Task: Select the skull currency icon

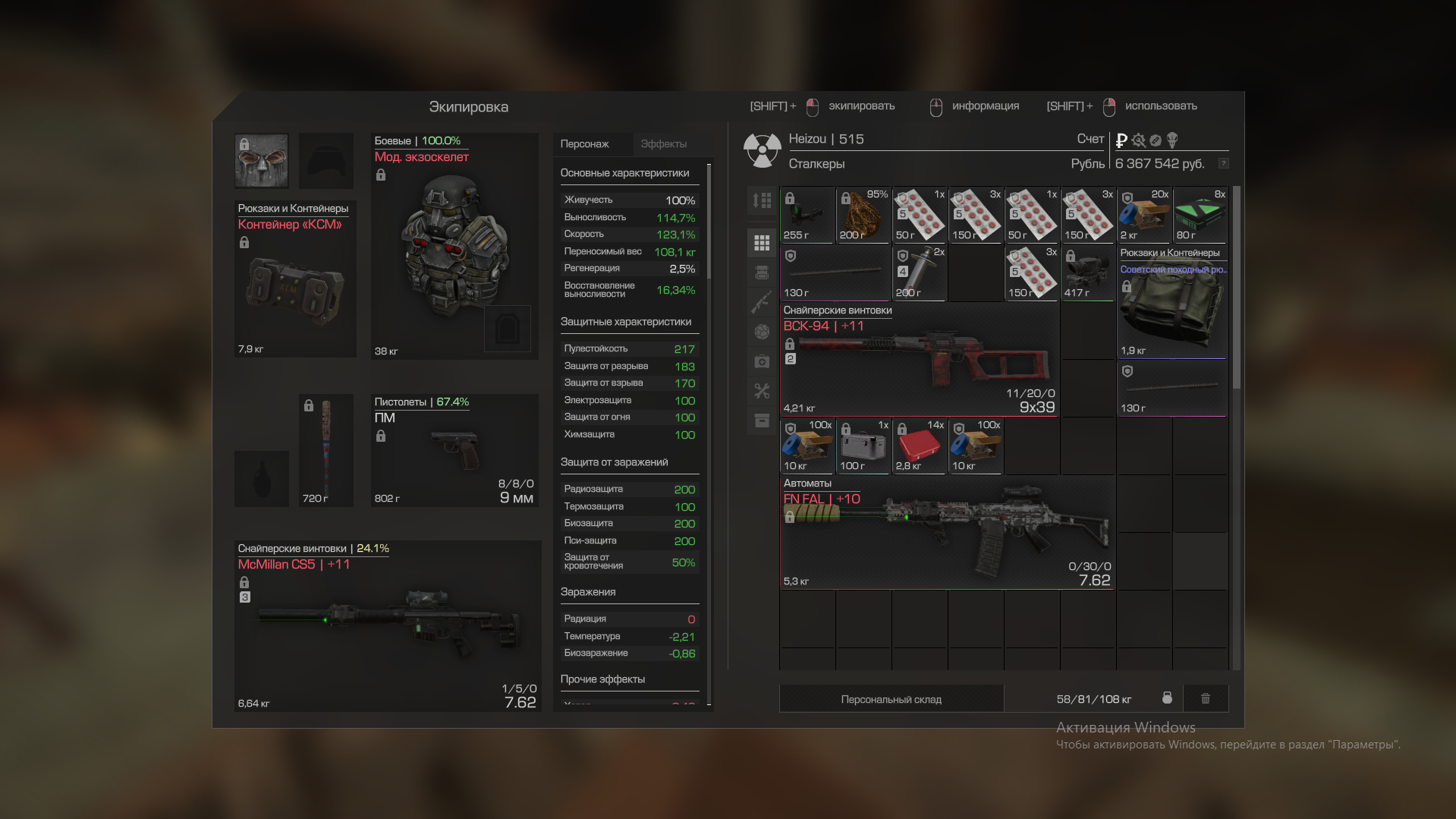Action: tap(1172, 140)
